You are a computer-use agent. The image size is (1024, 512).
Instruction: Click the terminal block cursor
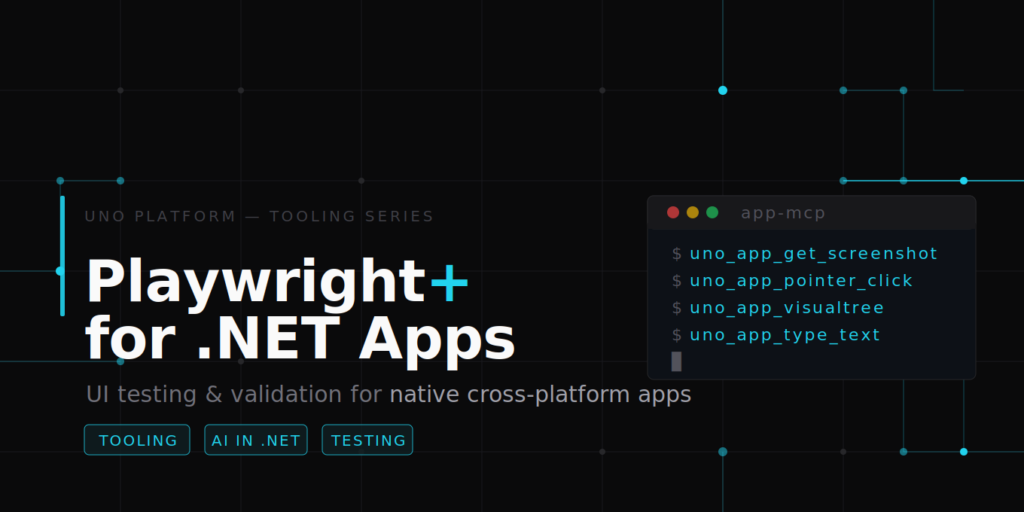point(676,361)
